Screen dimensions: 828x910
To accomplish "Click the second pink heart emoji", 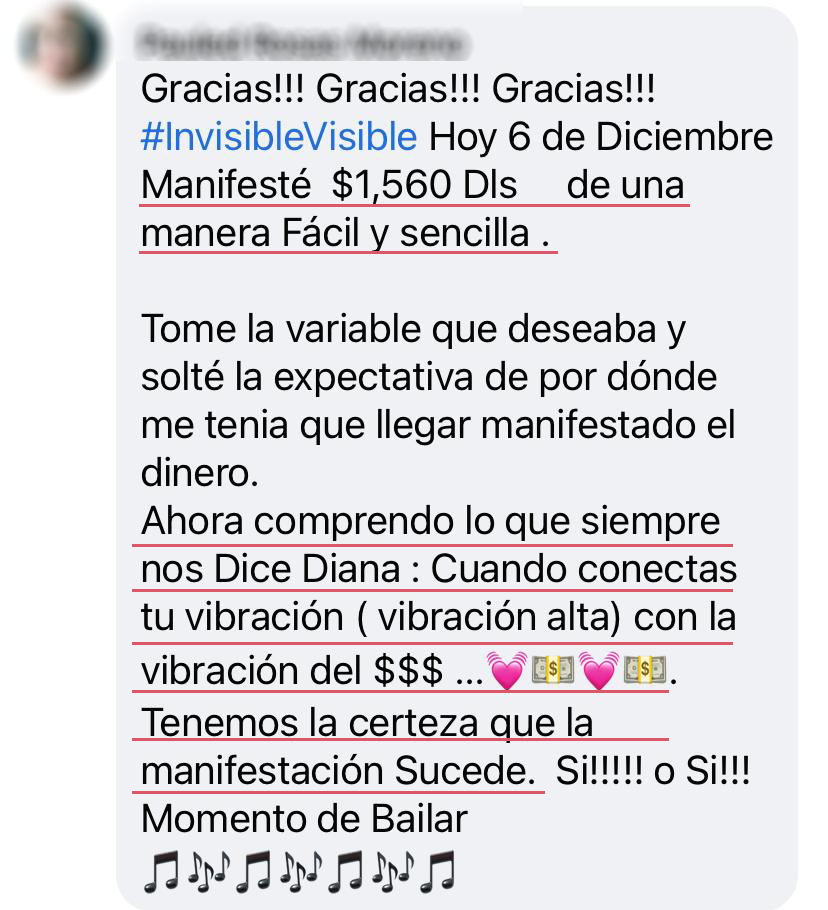I will 599,670.
